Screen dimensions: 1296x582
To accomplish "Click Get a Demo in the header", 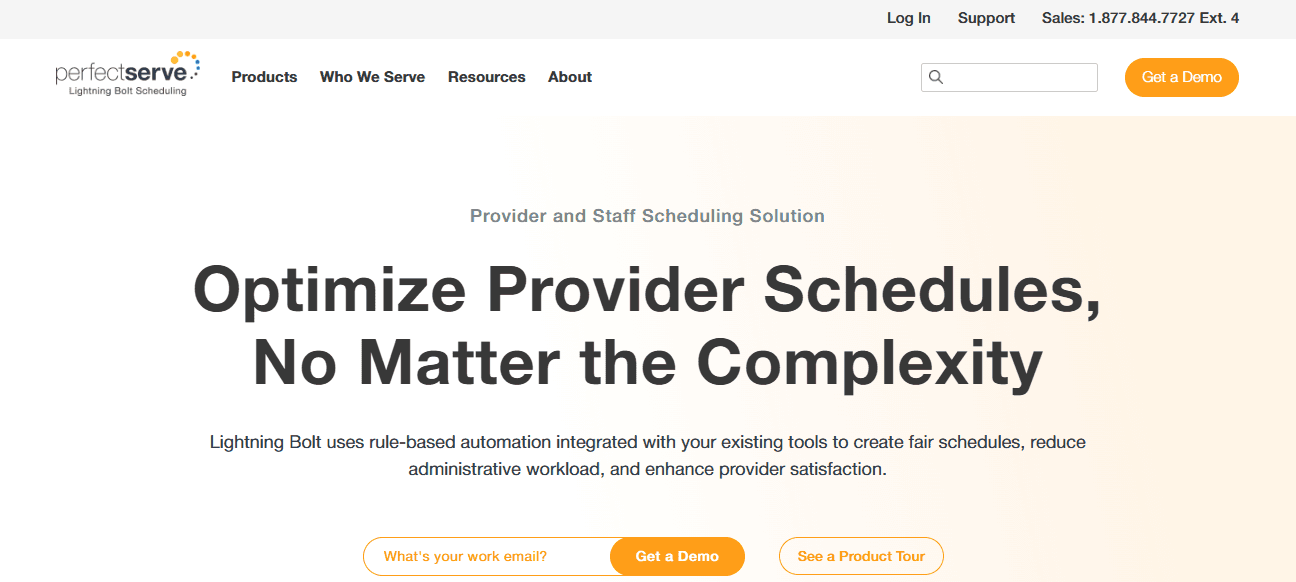I will pyautogui.click(x=1181, y=76).
